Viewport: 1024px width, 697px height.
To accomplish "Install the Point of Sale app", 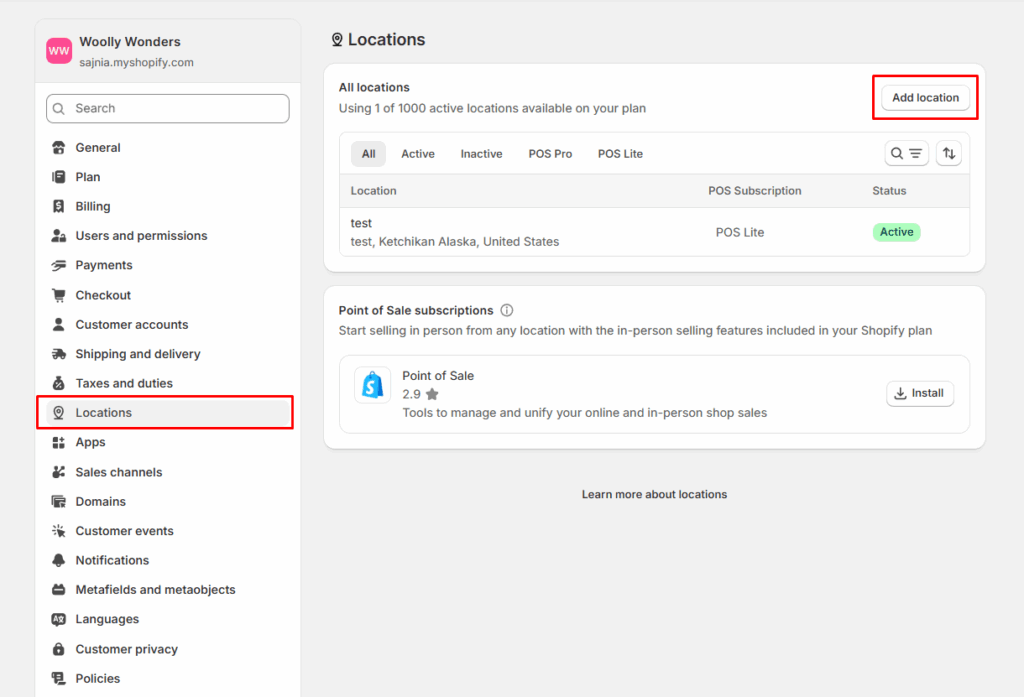I will 919,393.
